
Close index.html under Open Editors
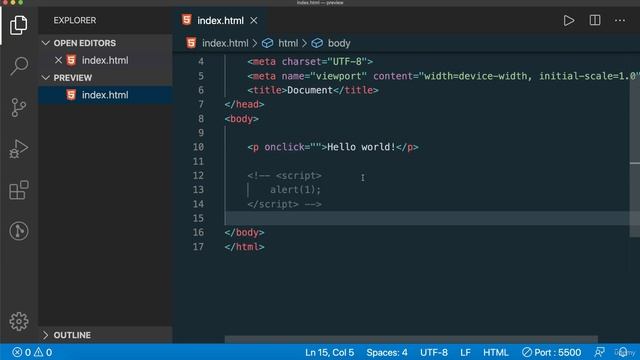pos(58,60)
